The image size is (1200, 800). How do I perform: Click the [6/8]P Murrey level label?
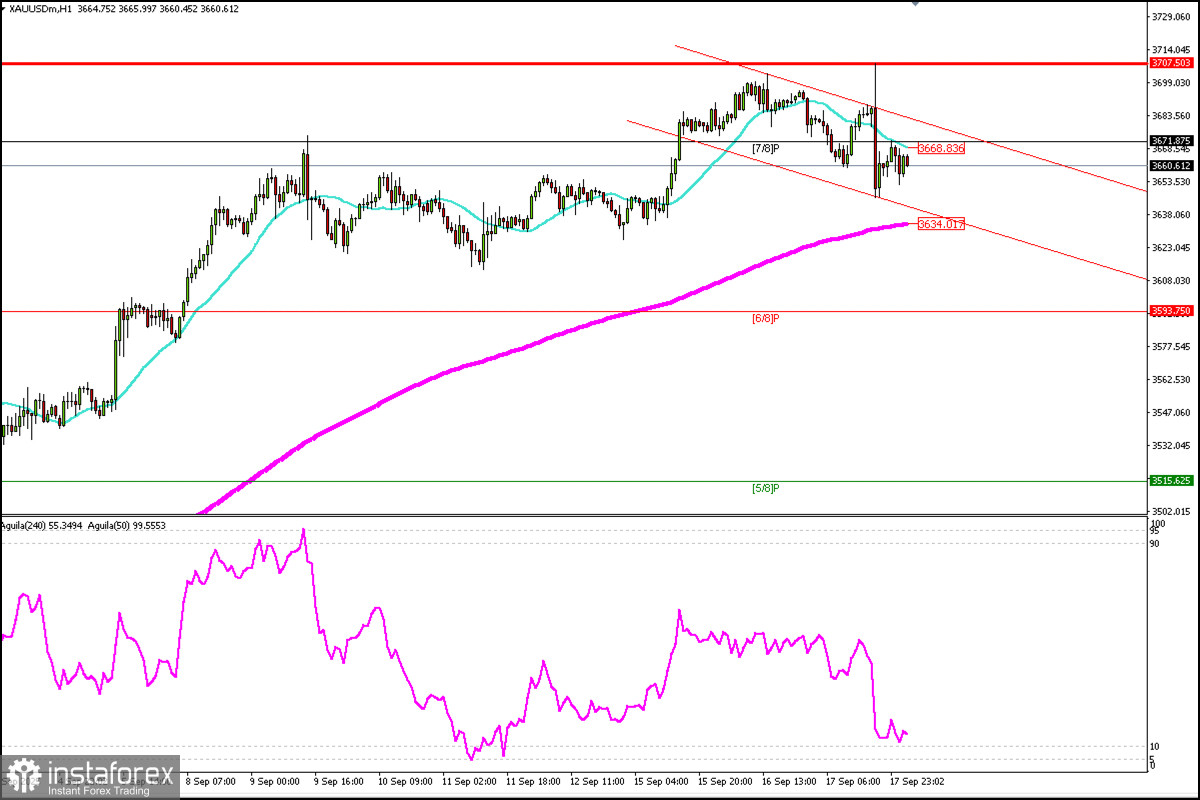point(766,318)
